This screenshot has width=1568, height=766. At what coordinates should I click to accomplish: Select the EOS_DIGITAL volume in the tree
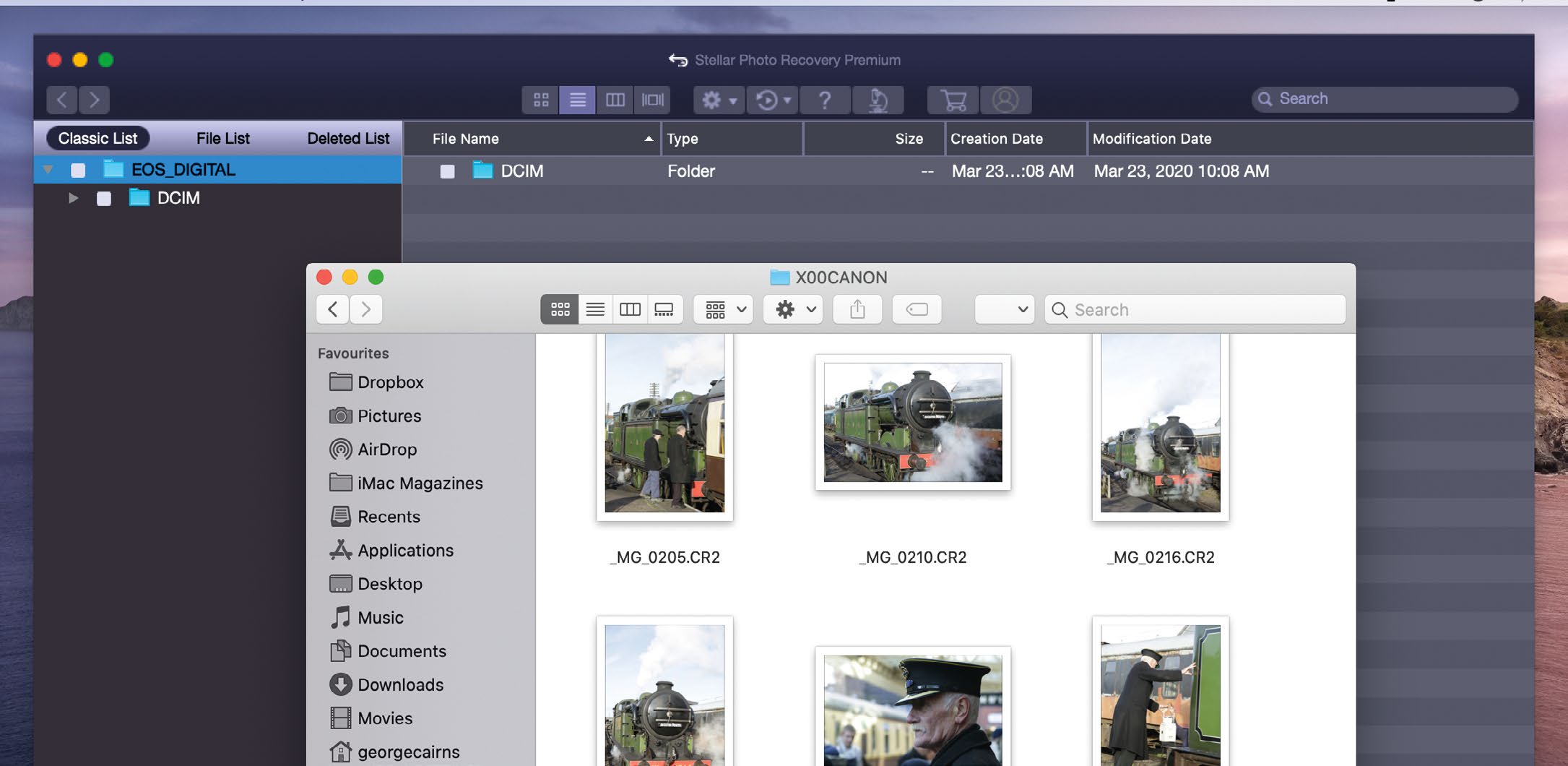click(x=217, y=170)
